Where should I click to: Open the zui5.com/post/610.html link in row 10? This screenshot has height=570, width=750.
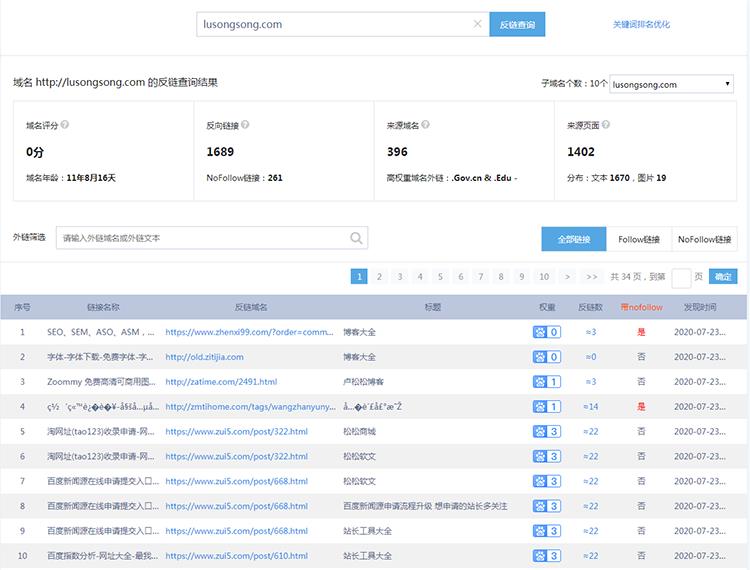click(236, 556)
